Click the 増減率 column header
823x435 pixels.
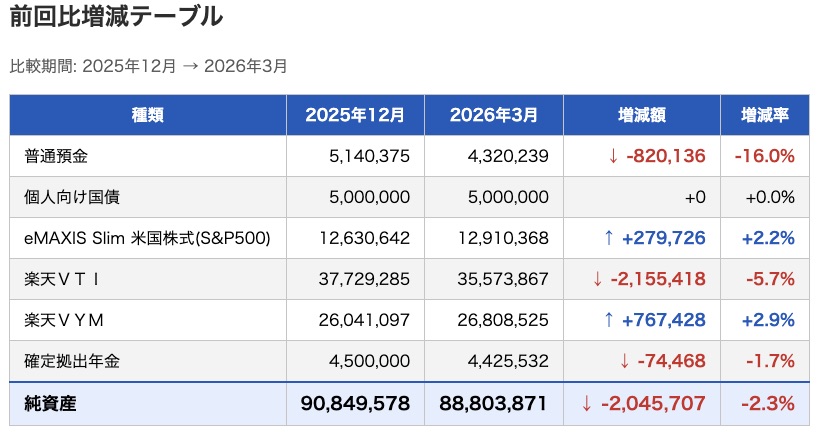(764, 115)
